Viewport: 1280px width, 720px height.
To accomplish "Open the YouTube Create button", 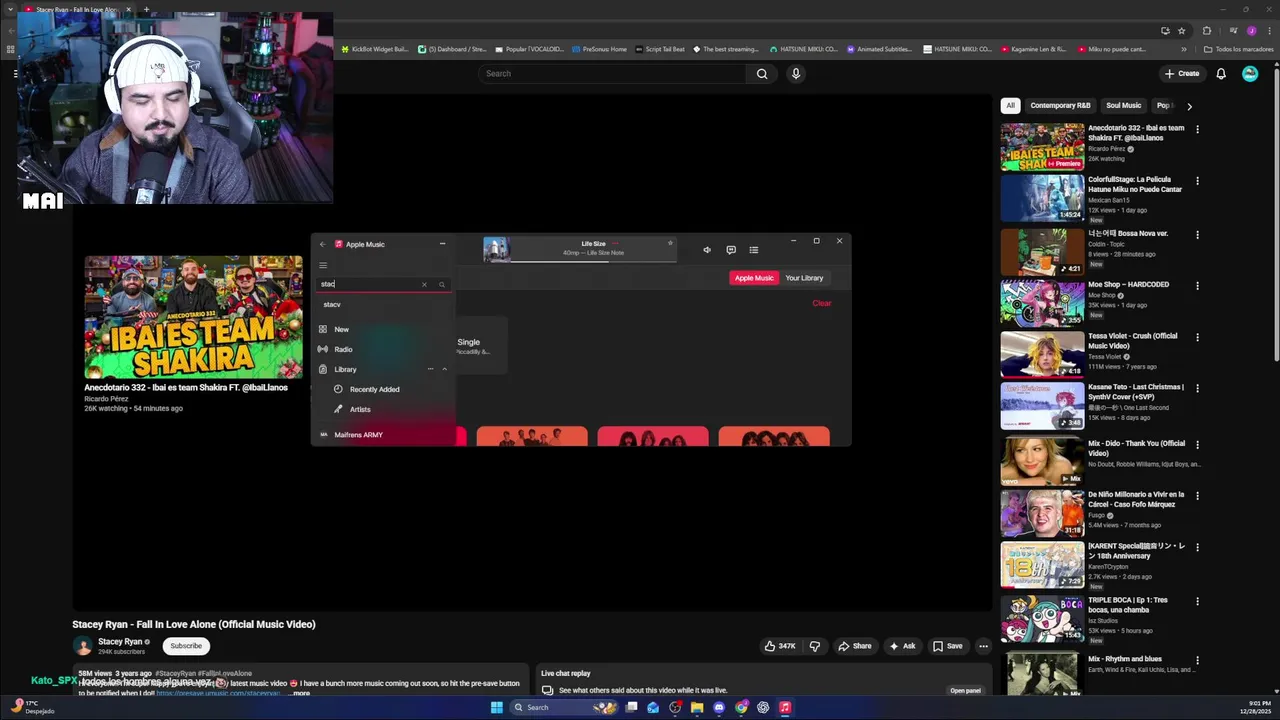I will [x=1181, y=73].
